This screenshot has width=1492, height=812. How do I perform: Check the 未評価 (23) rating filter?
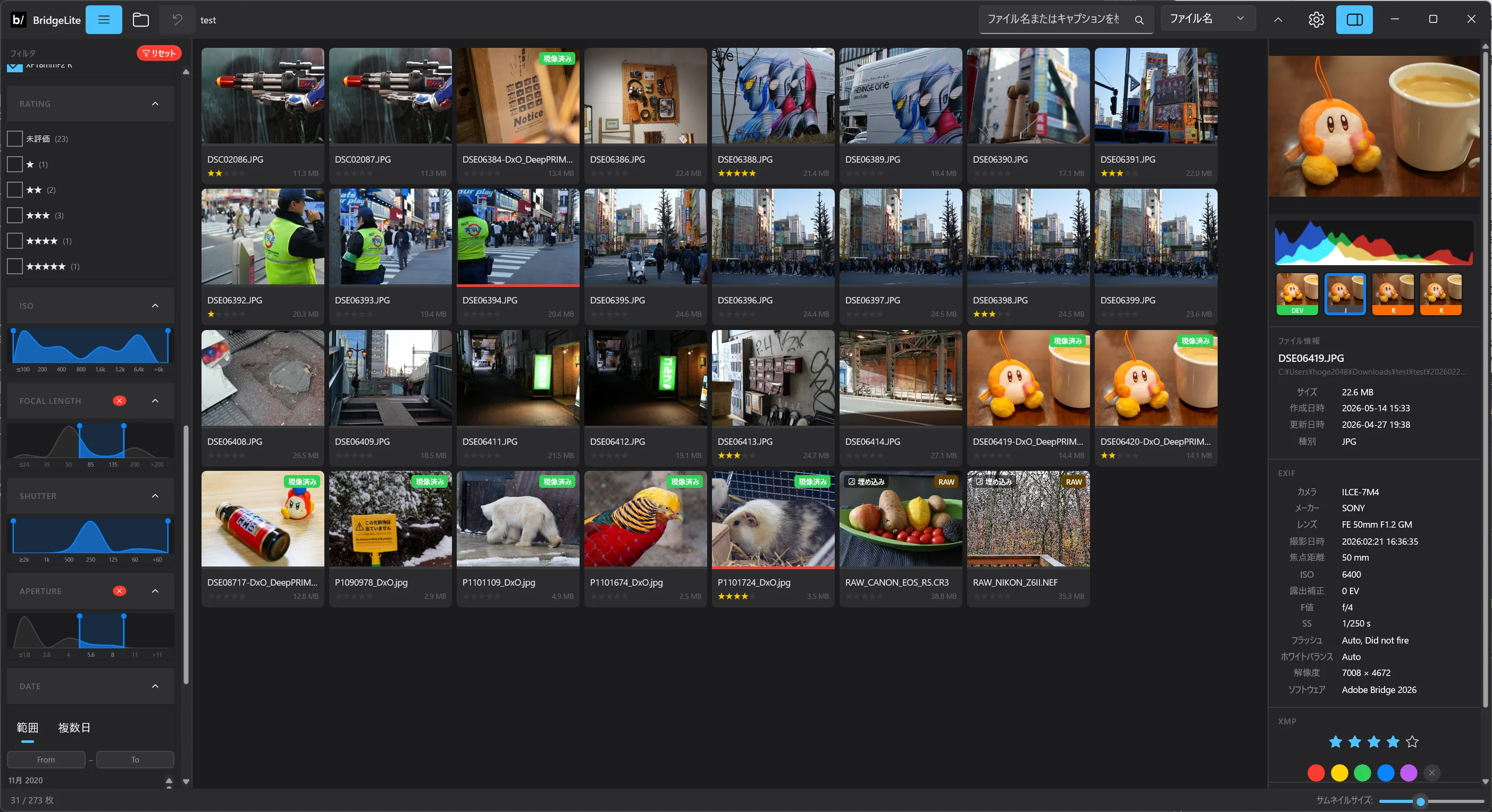pos(14,139)
